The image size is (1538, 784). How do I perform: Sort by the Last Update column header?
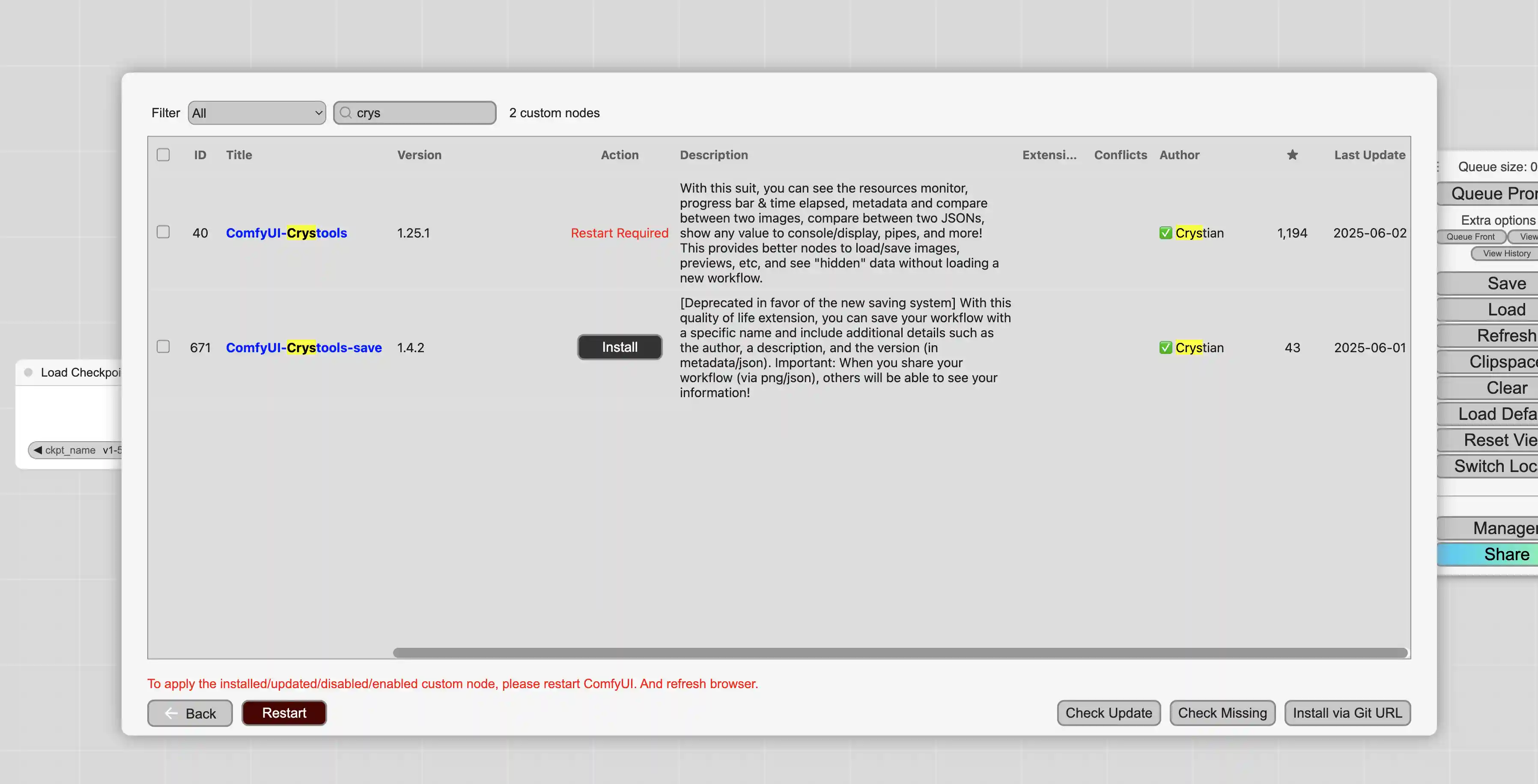pyautogui.click(x=1370, y=154)
